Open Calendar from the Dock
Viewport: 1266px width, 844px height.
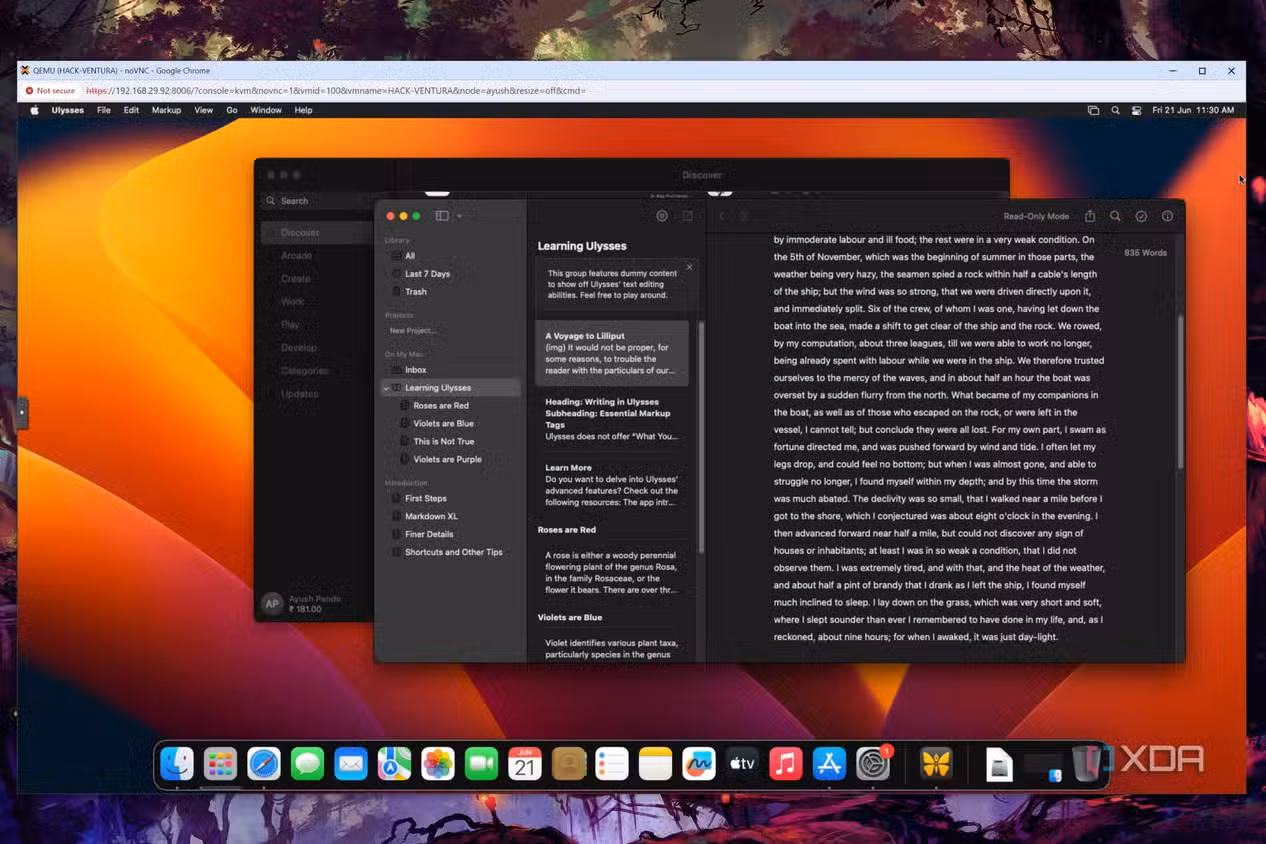(x=525, y=764)
